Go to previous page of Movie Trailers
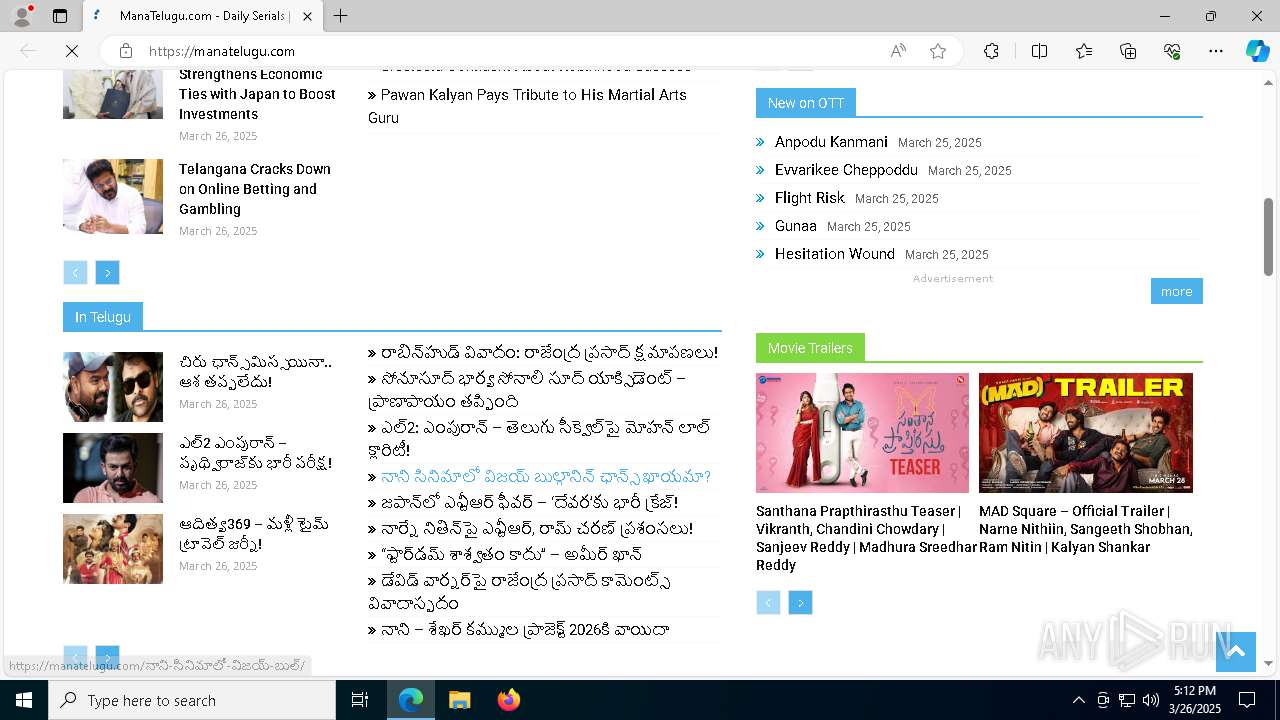Viewport: 1280px width, 720px height. click(x=768, y=602)
